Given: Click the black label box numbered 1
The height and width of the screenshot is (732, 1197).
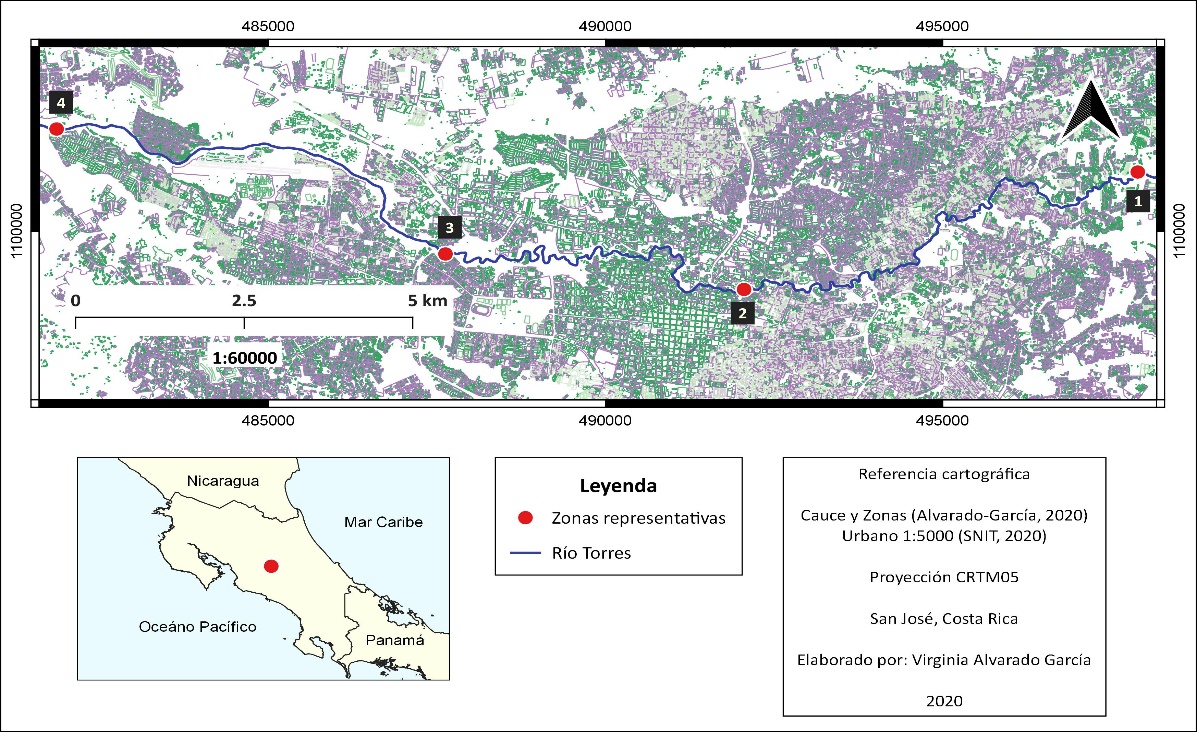Looking at the screenshot, I should pos(1137,200).
